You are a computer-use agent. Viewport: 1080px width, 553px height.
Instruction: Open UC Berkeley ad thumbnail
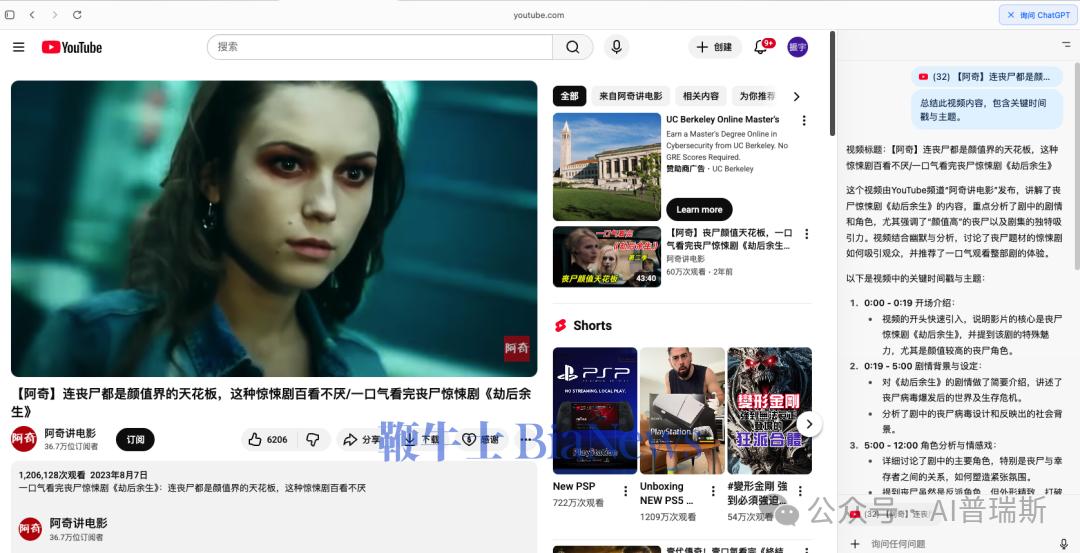607,167
